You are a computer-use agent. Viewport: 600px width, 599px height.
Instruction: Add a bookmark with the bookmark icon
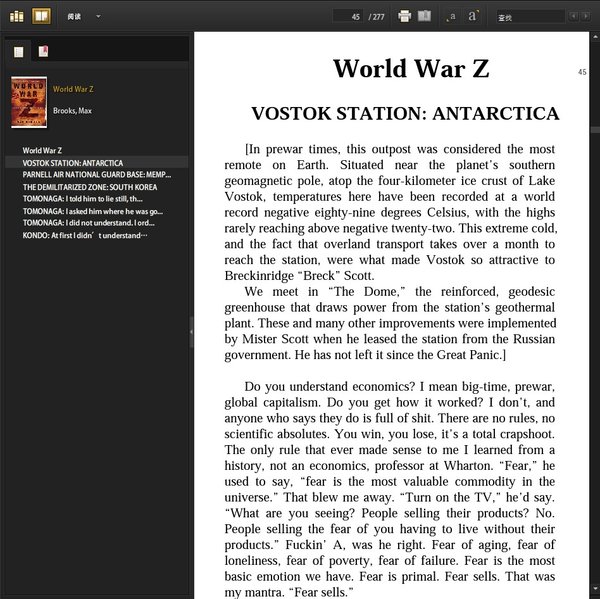coord(424,16)
